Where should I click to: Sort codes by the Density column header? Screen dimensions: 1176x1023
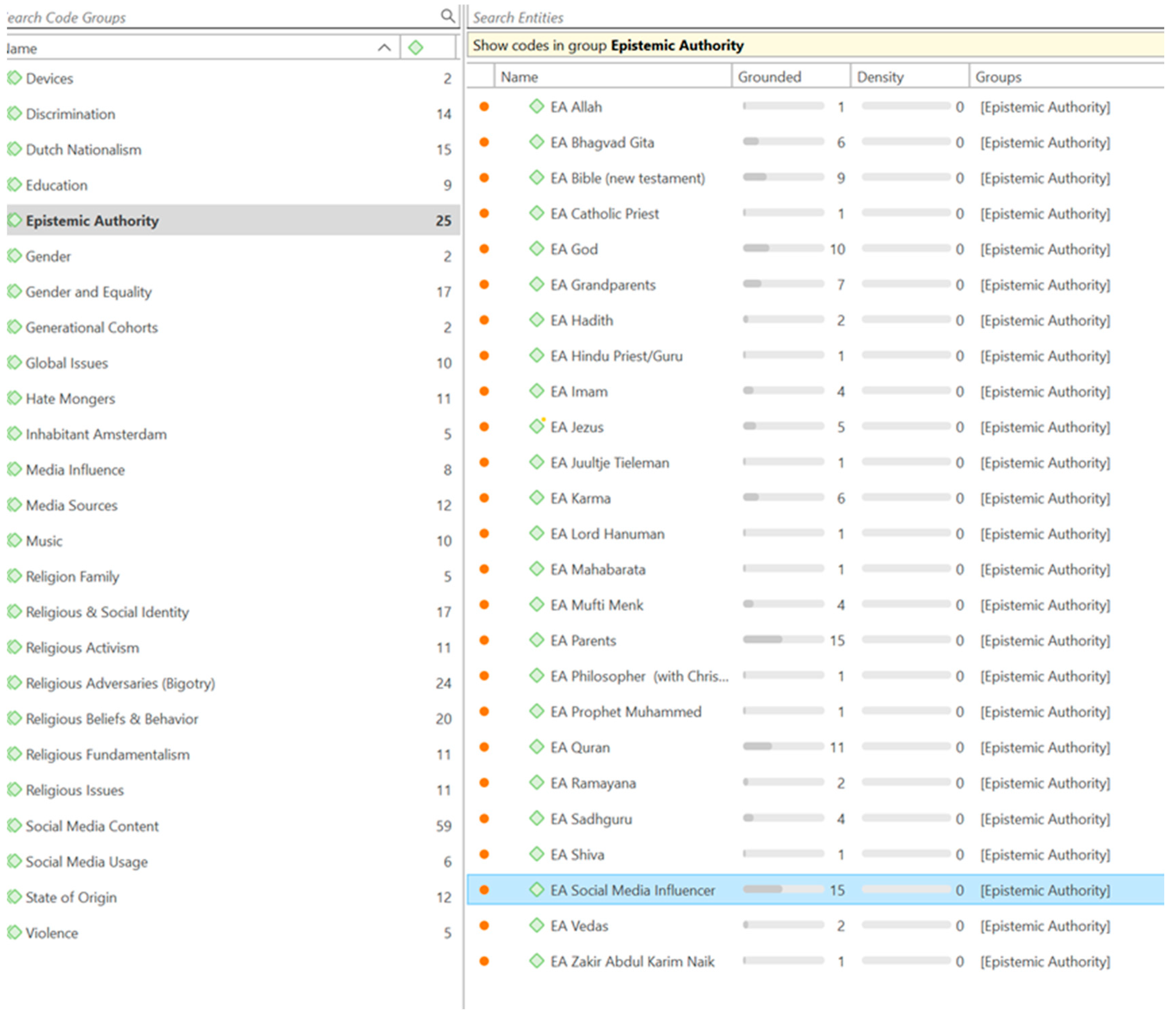(x=880, y=77)
